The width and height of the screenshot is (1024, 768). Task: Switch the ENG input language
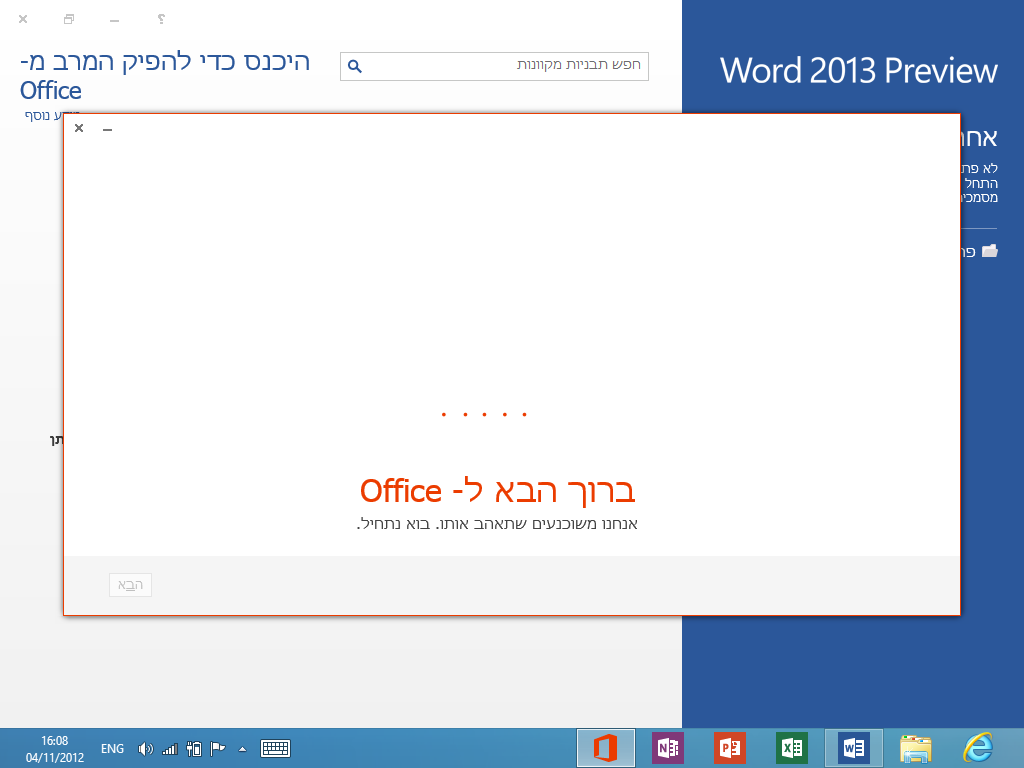112,748
